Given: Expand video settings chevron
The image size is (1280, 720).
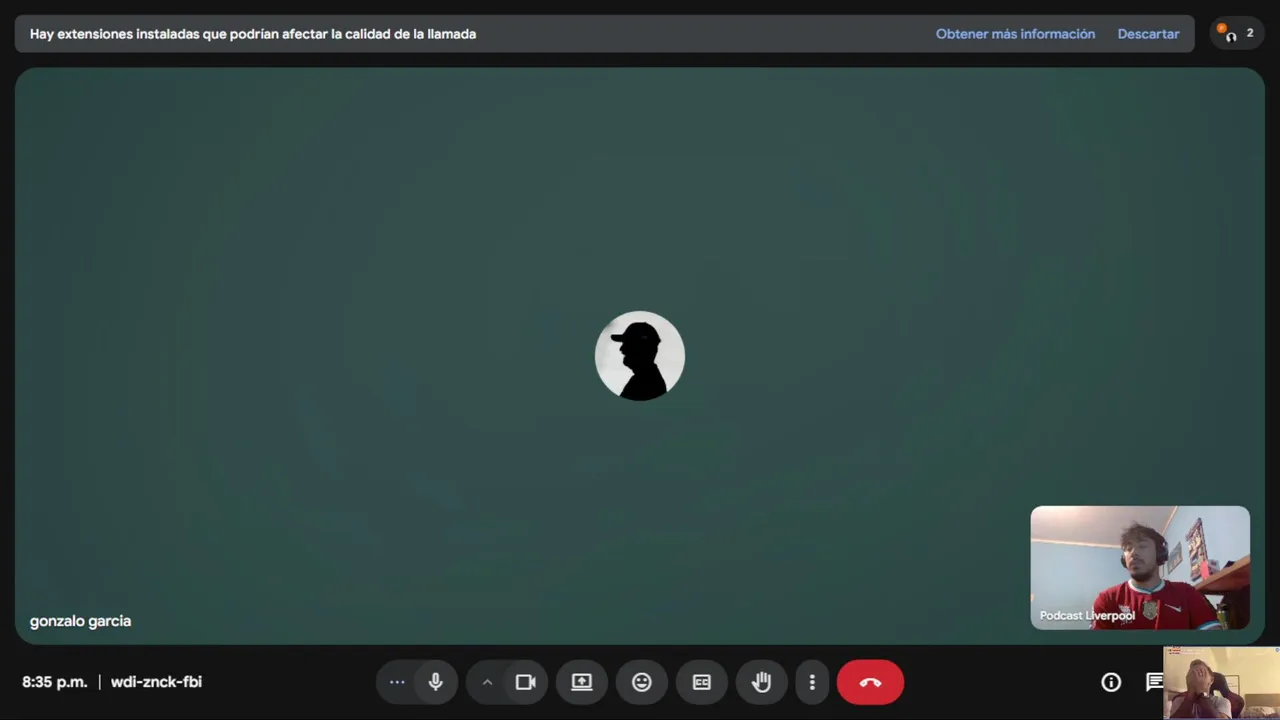Looking at the screenshot, I should (x=487, y=682).
